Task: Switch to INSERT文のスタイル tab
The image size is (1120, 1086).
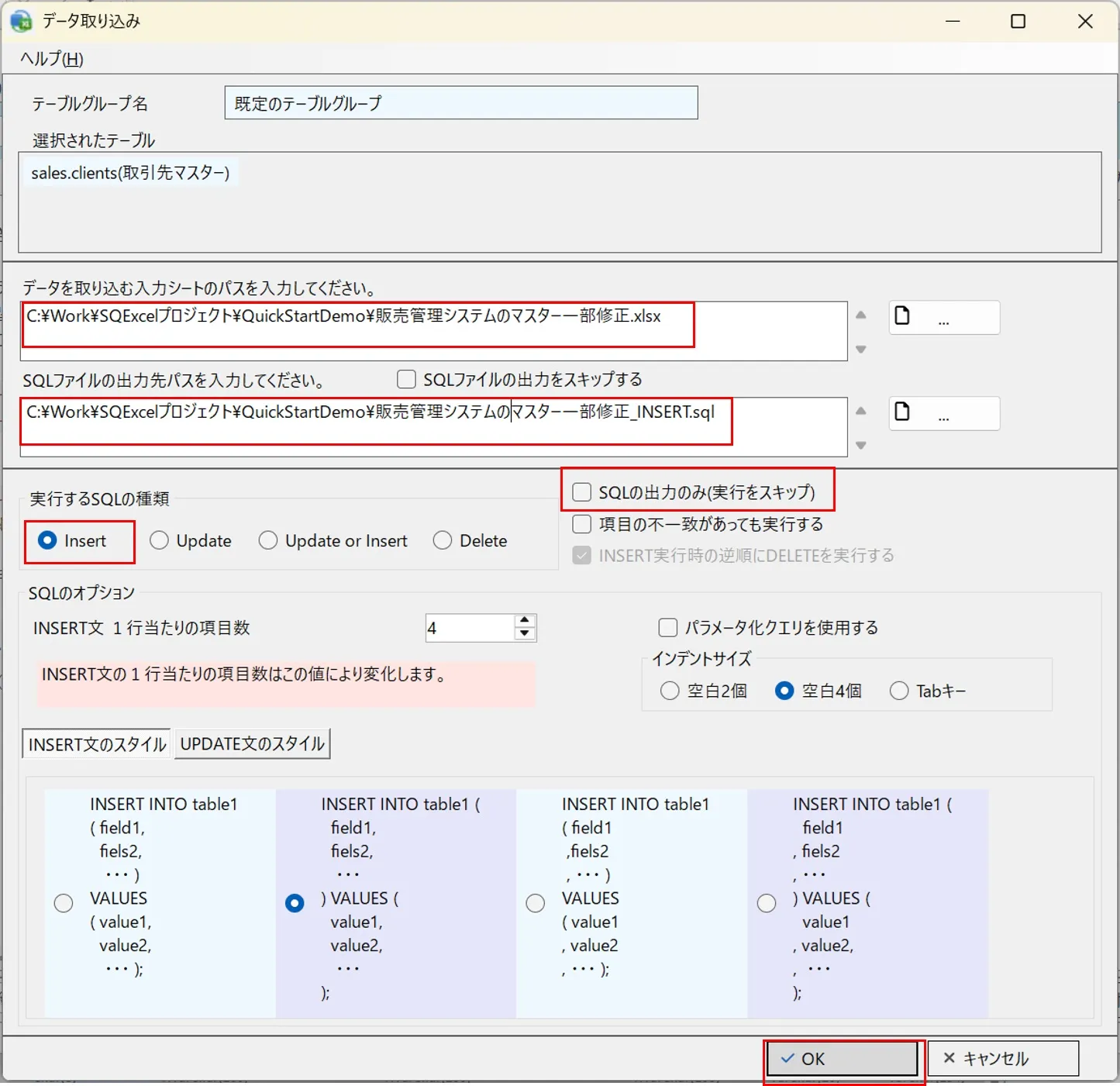Action: click(x=97, y=744)
